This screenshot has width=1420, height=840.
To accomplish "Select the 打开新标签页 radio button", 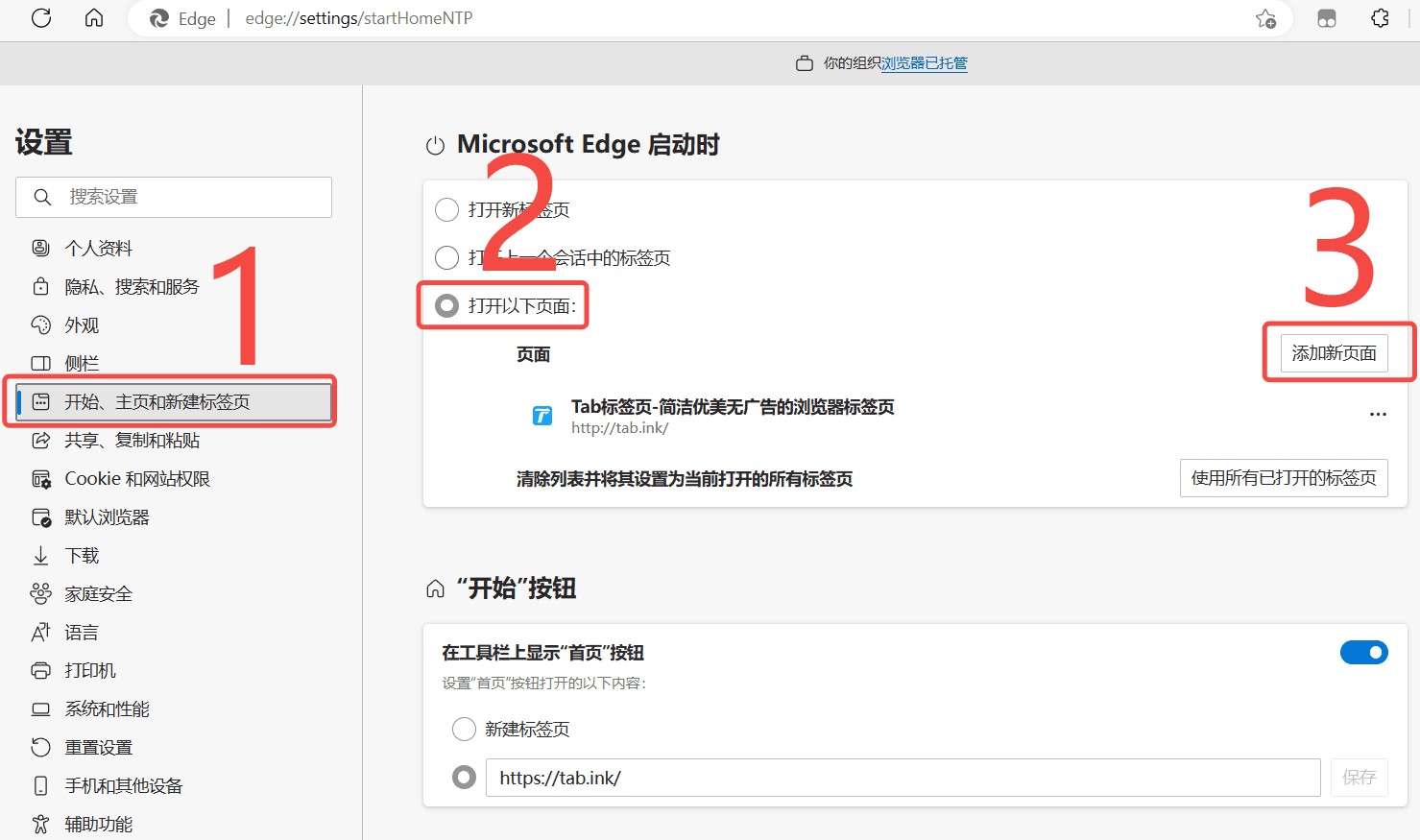I will click(x=446, y=209).
